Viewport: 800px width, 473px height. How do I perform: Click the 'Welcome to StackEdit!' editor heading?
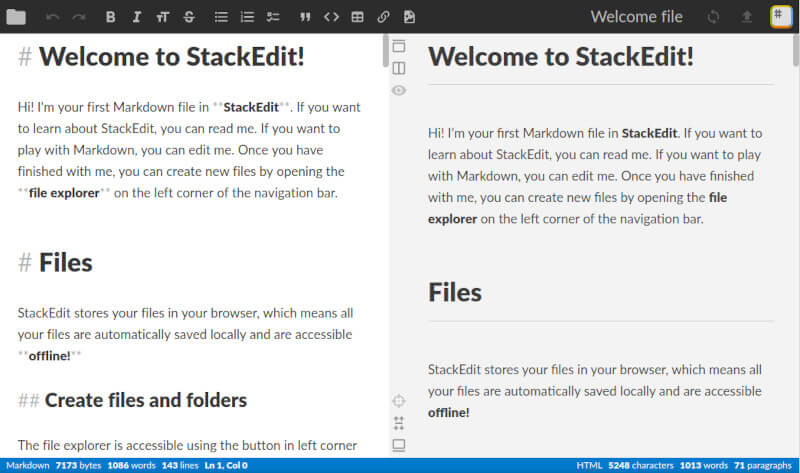pyautogui.click(x=171, y=57)
